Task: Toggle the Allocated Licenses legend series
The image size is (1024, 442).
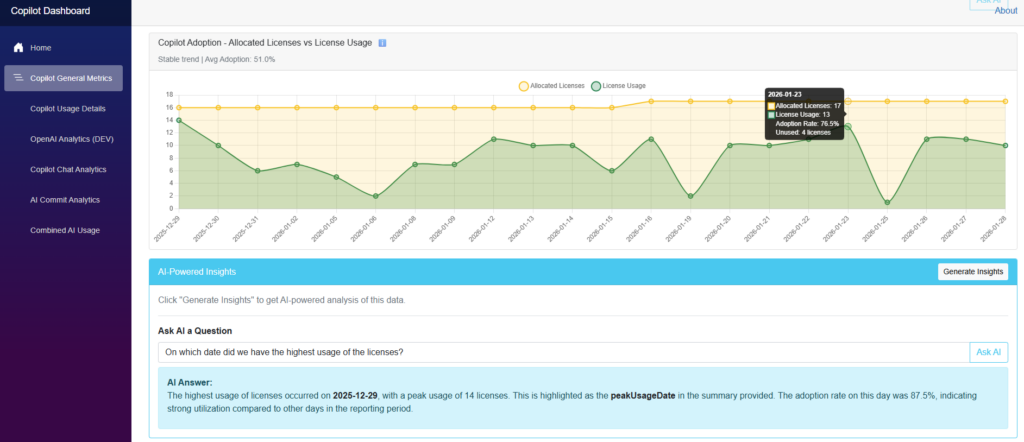Action: coord(551,86)
